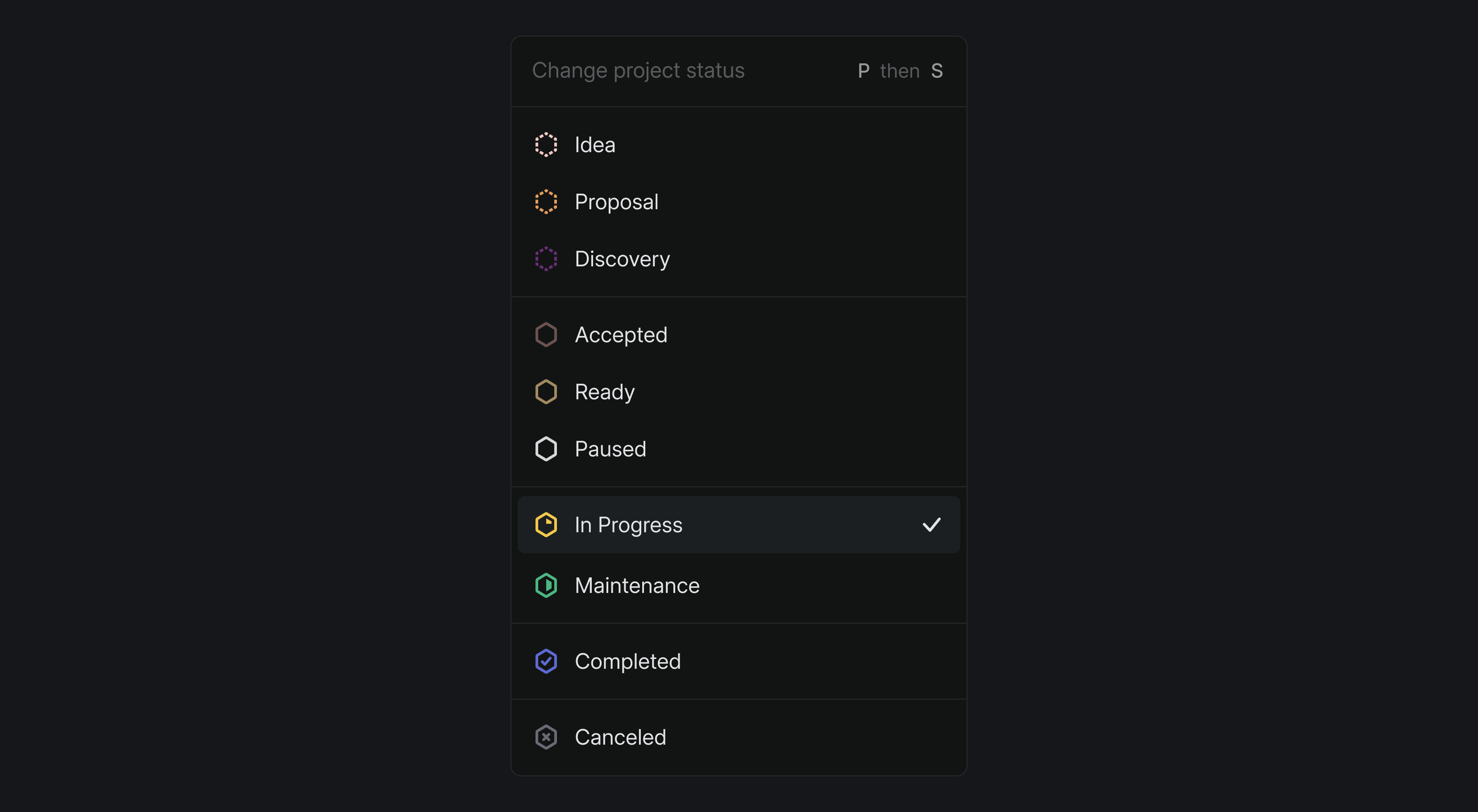Select the Maintenance status icon
1478x812 pixels.
[546, 585]
